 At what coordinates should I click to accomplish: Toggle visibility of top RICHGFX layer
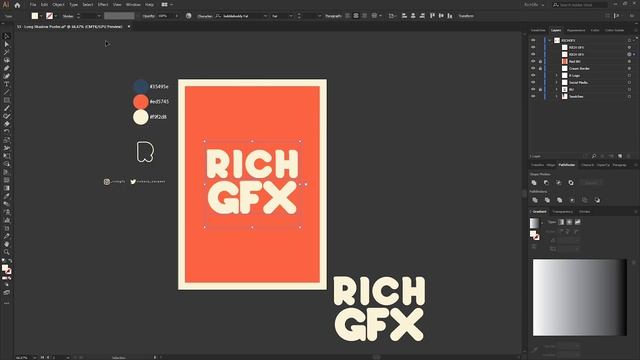[x=533, y=40]
